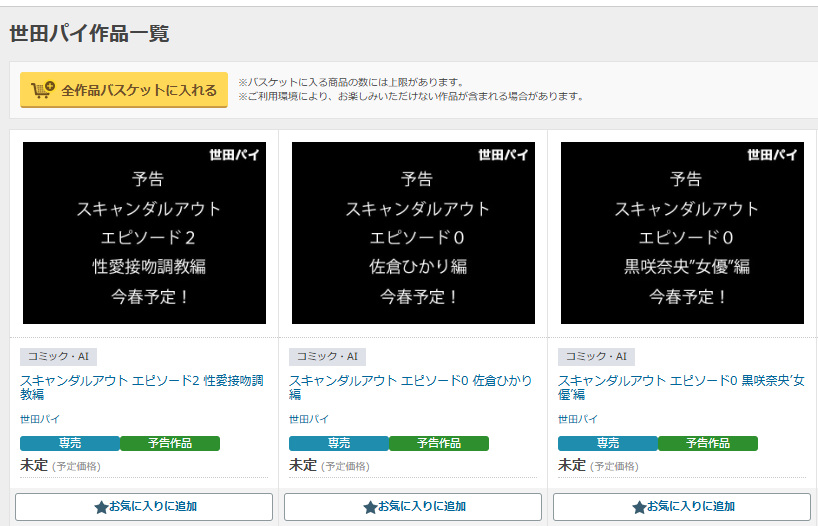Click star icon on 佐倉ひかり編 favorites button

pyautogui.click(x=370, y=507)
